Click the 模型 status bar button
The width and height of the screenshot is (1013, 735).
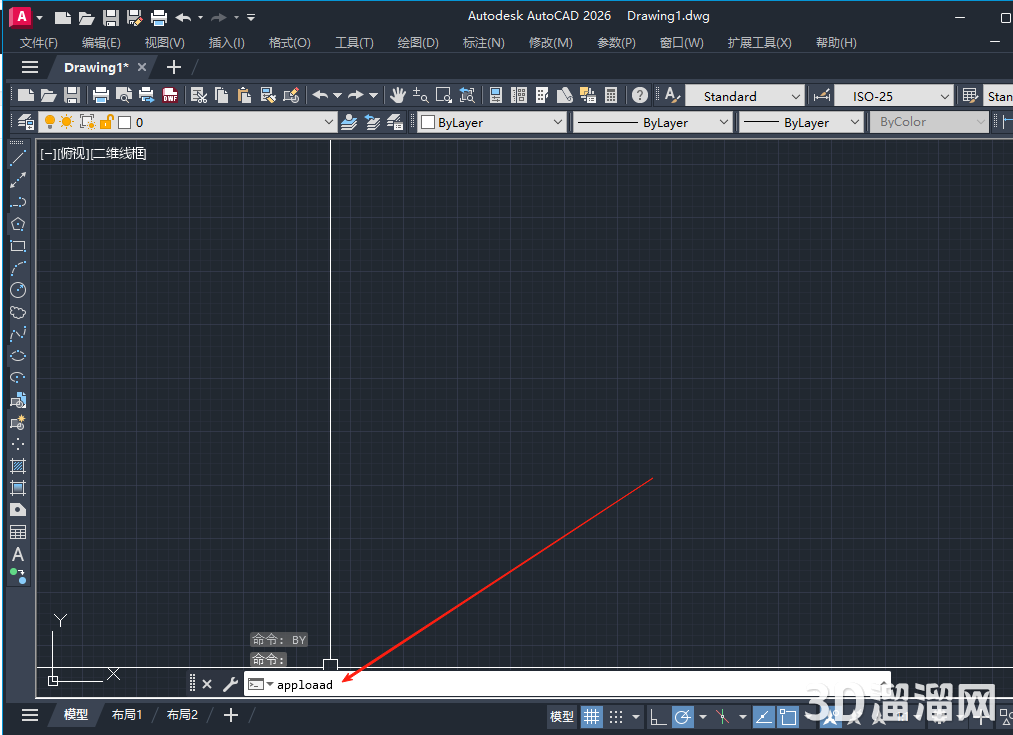(x=562, y=716)
